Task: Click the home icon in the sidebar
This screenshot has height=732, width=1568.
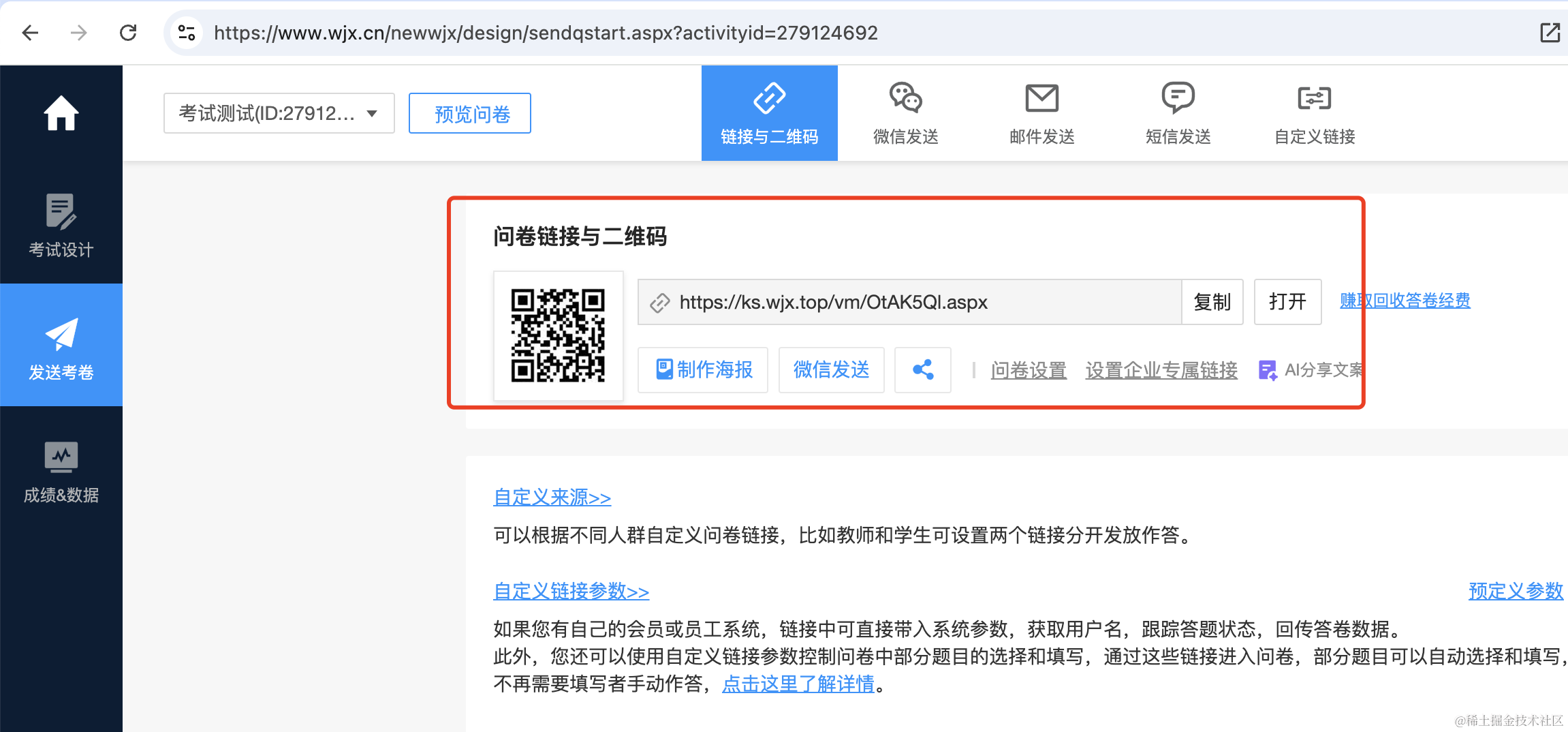Action: 61,113
